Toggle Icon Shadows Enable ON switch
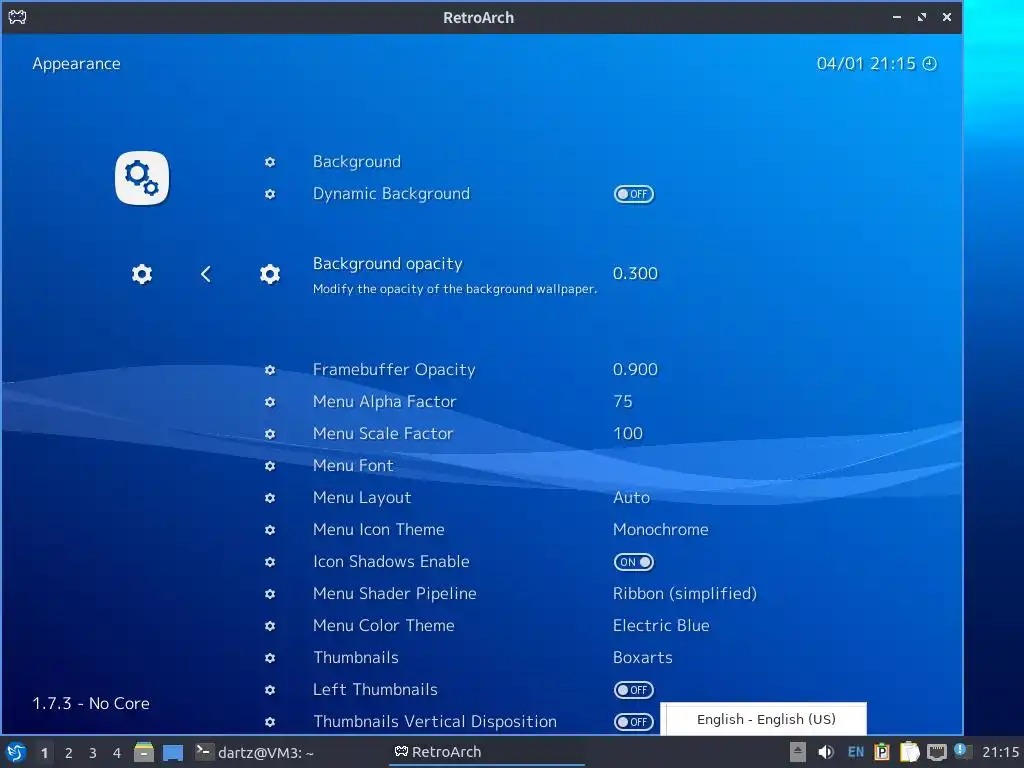The height and width of the screenshot is (768, 1024). pos(633,562)
